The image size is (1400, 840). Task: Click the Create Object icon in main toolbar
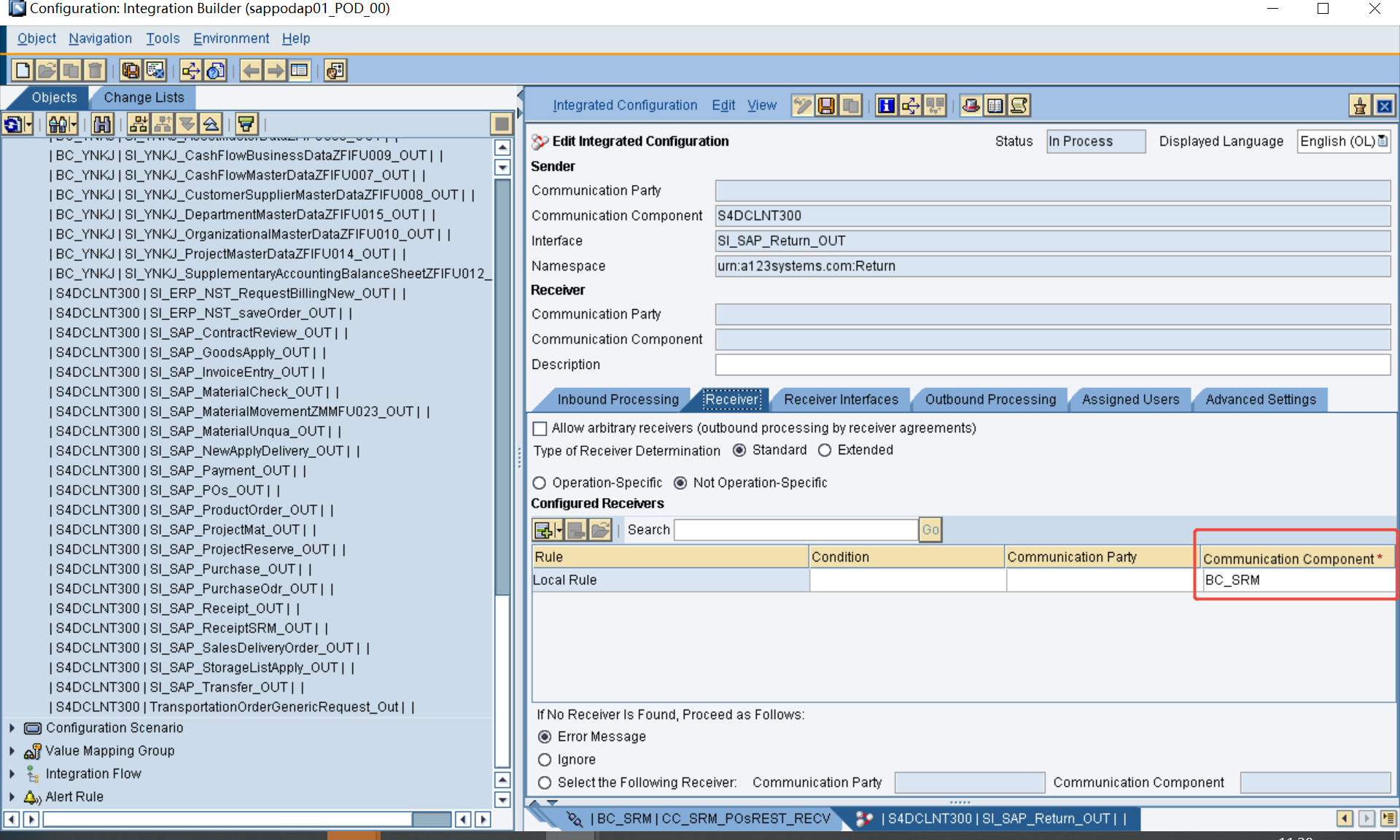pos(23,71)
